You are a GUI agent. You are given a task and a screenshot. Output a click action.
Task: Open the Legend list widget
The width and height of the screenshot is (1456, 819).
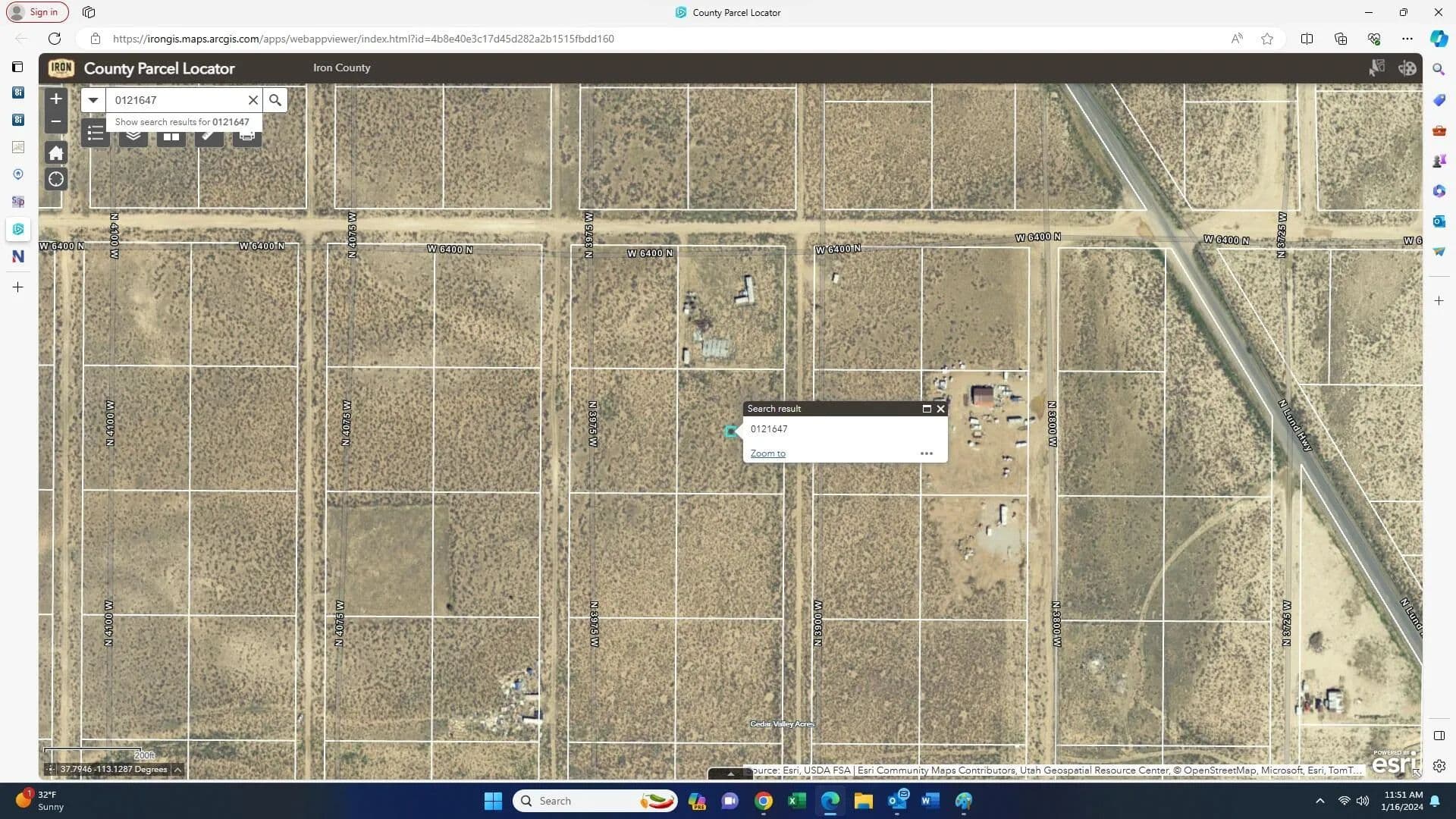coord(96,134)
